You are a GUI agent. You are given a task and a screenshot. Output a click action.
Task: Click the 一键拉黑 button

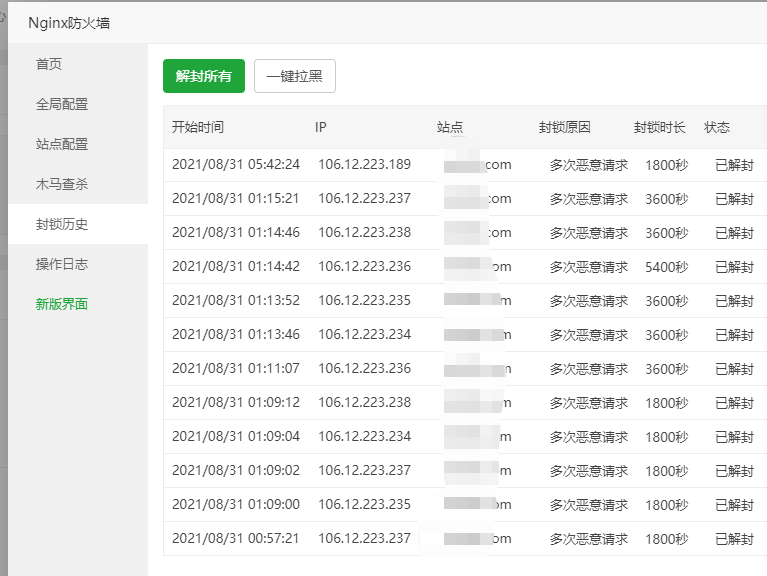pos(295,76)
